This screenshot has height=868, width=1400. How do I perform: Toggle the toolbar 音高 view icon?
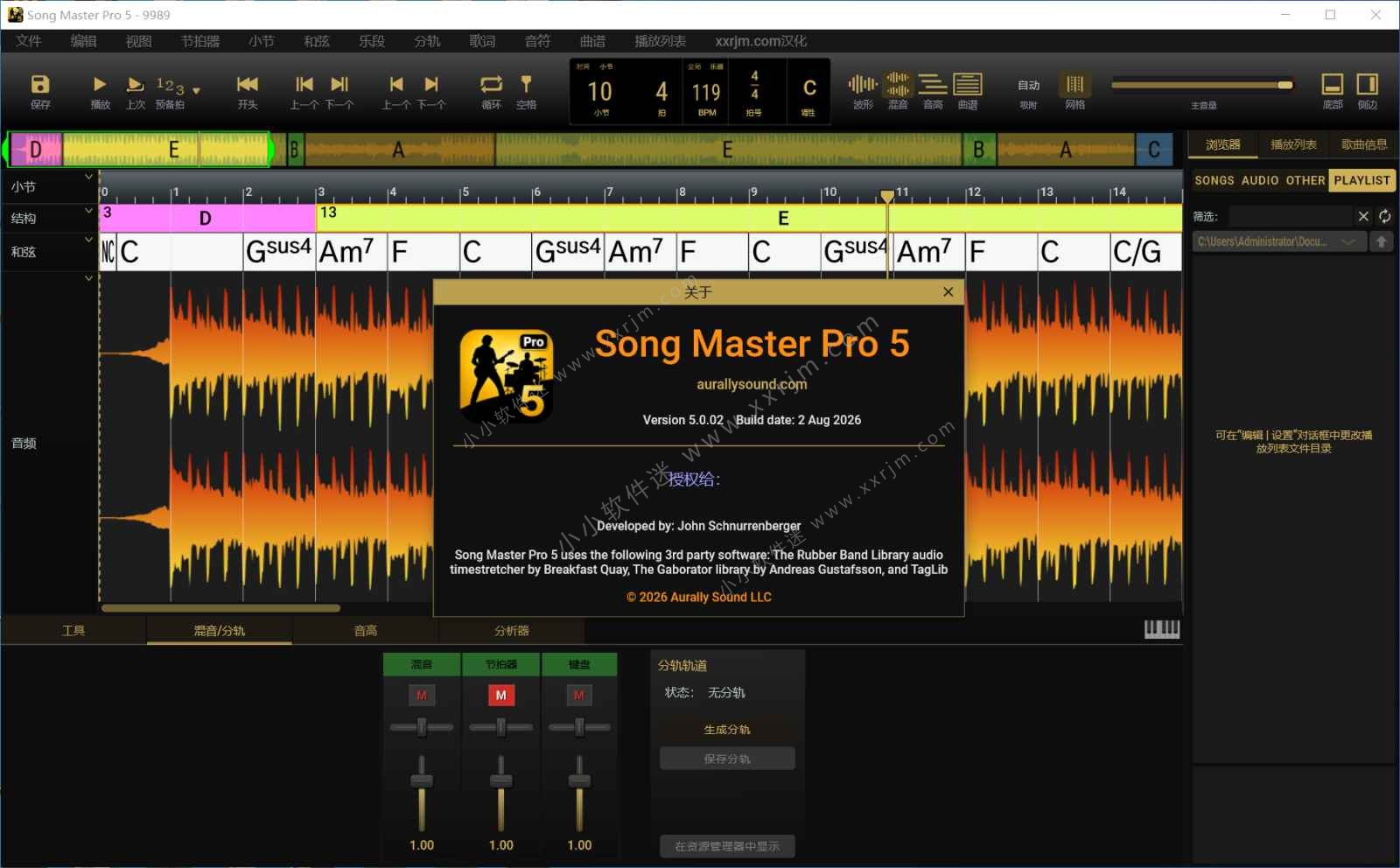(933, 84)
